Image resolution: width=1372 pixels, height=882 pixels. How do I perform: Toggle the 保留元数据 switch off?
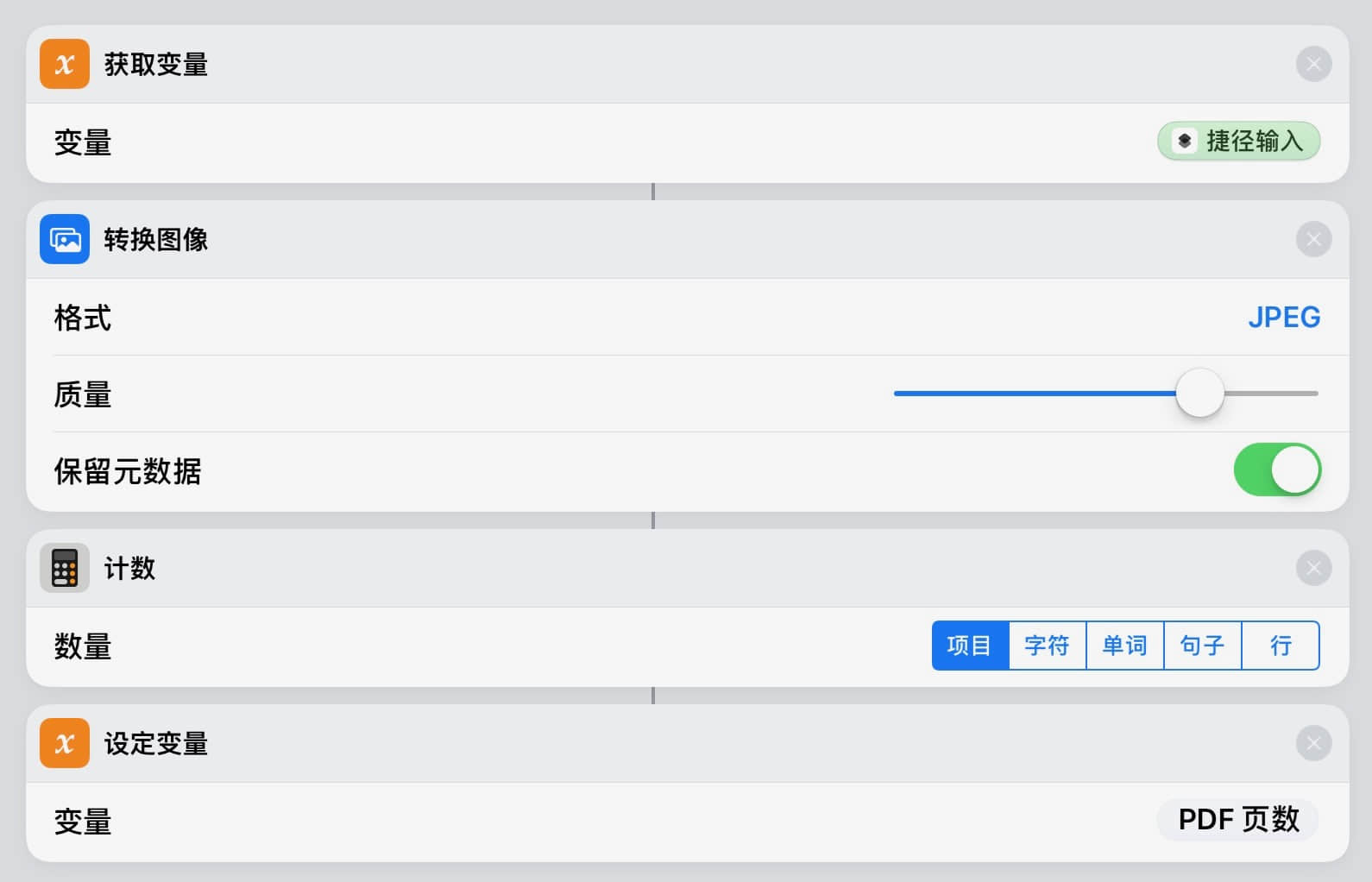1277,470
